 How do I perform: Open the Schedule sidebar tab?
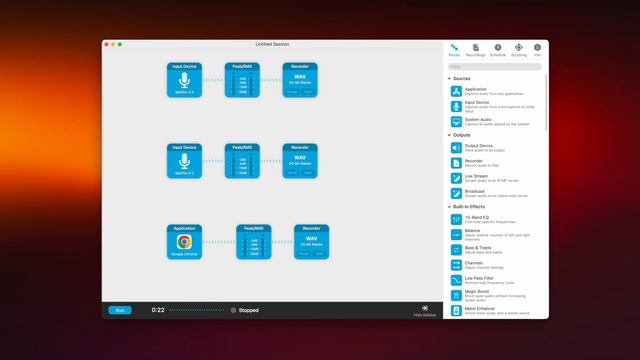[498, 50]
